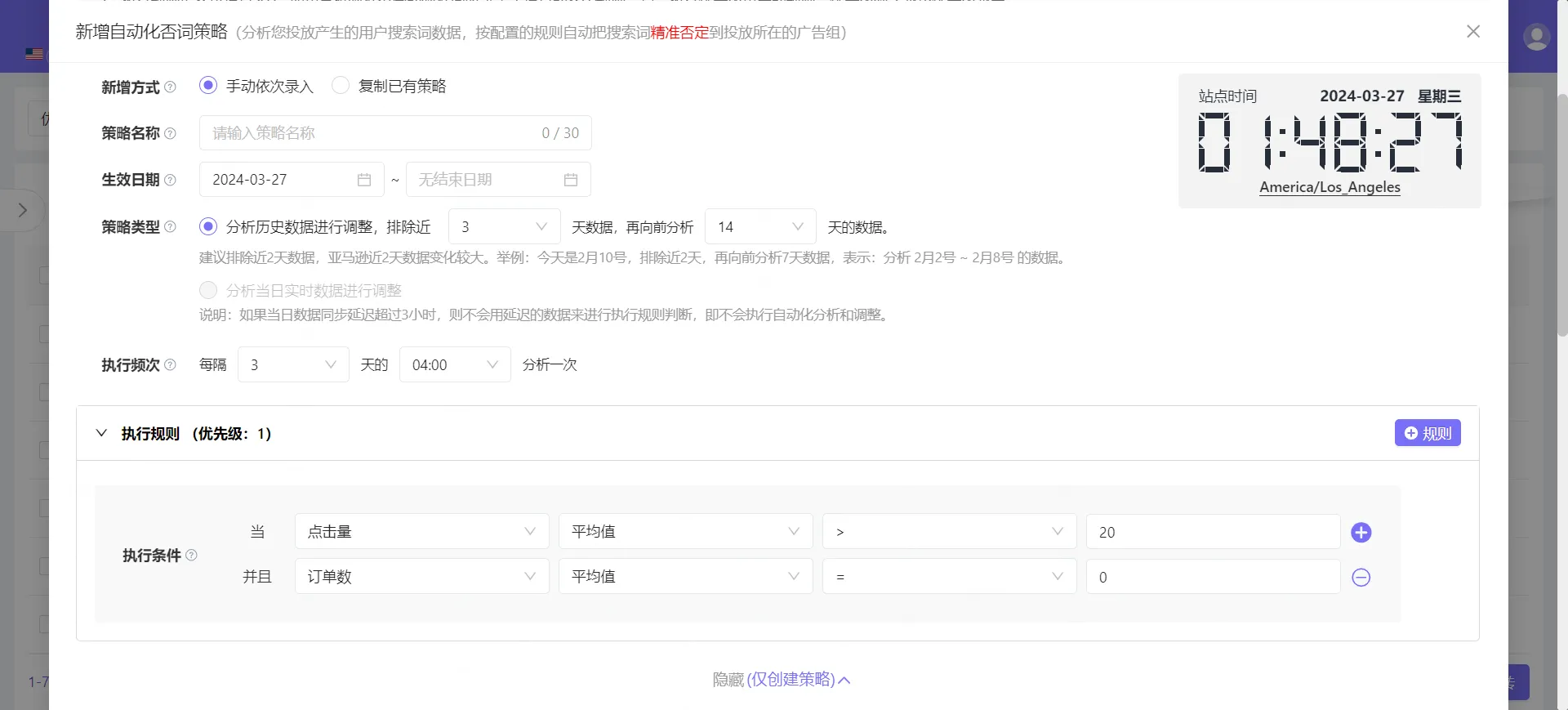Collapse the 执行规则 section
The height and width of the screenshot is (710, 1568).
[101, 433]
